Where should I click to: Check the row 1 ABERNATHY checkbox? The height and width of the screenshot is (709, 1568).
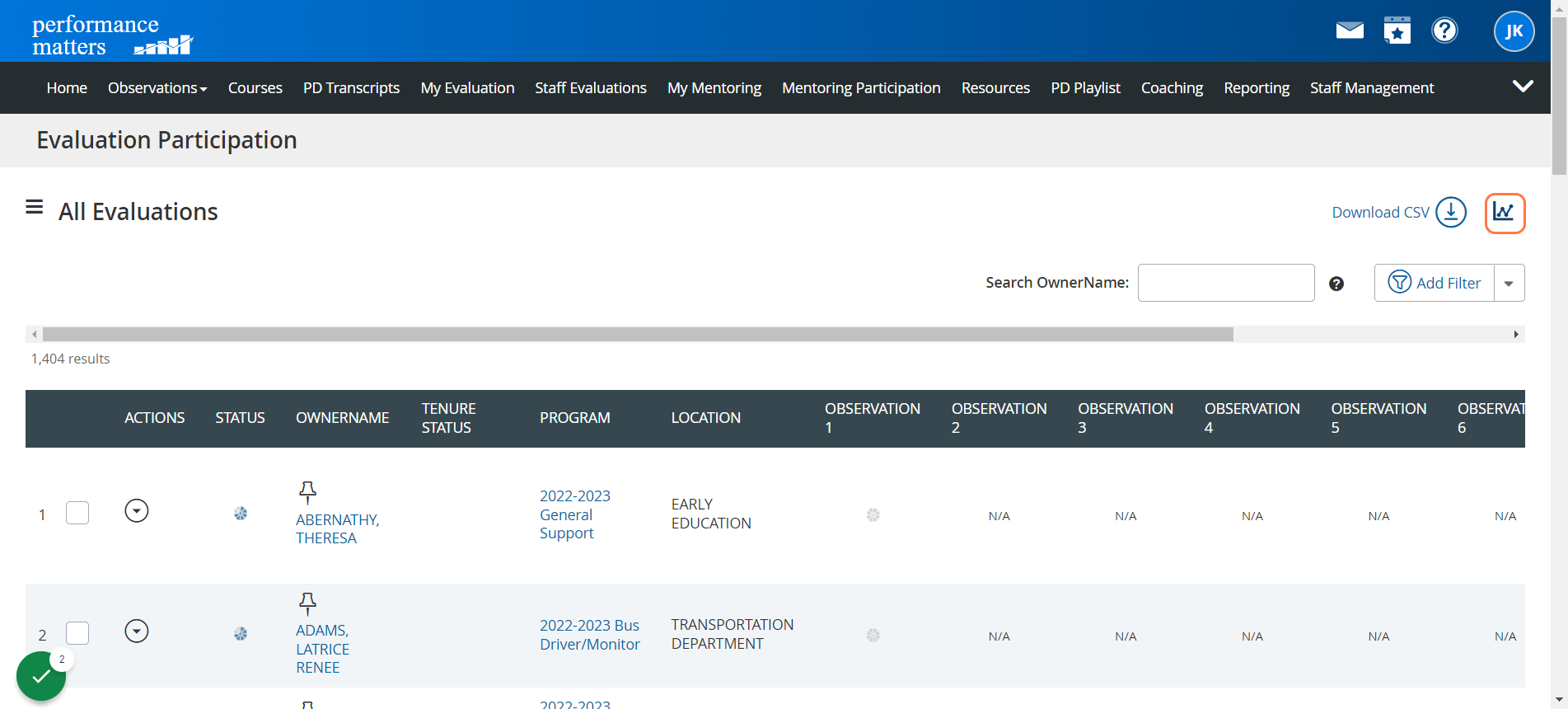77,513
